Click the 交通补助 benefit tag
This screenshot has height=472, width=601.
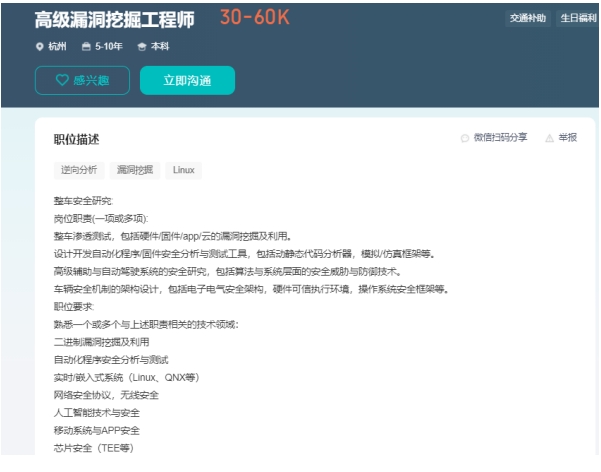528,18
